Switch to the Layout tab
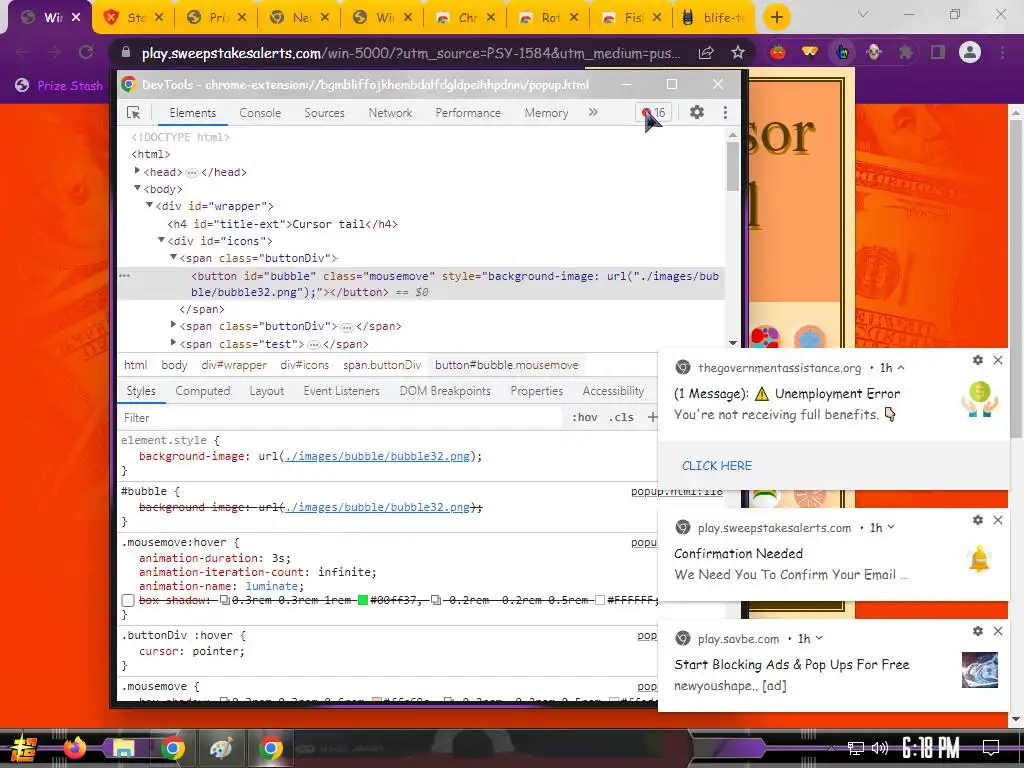This screenshot has width=1024, height=768. click(x=266, y=391)
